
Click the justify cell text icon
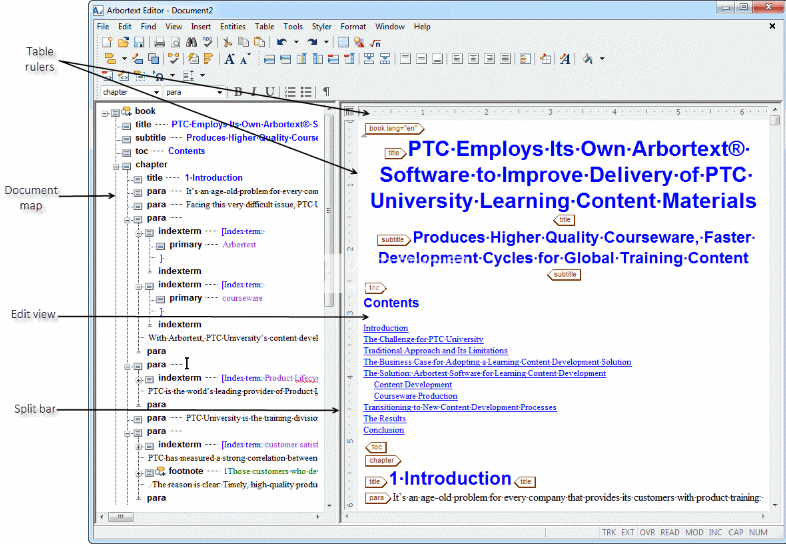coord(505,59)
